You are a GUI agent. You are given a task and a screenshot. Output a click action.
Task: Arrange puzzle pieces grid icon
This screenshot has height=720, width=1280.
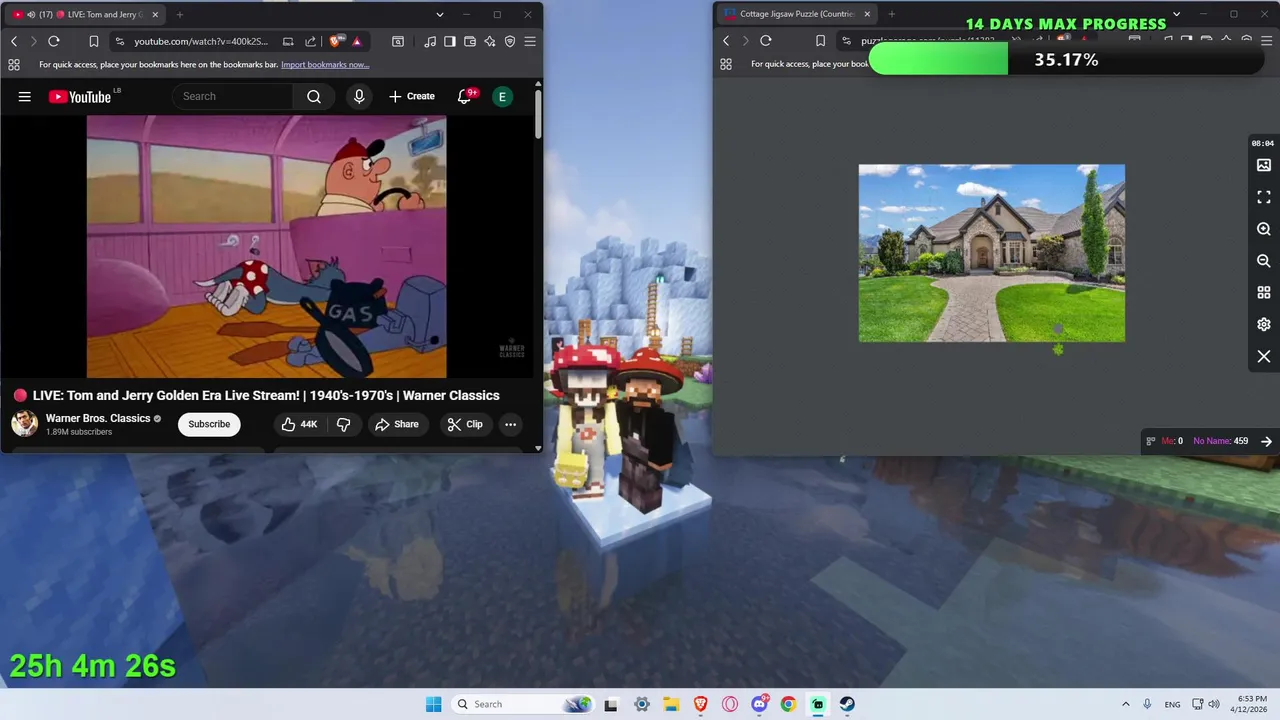tap(1264, 293)
